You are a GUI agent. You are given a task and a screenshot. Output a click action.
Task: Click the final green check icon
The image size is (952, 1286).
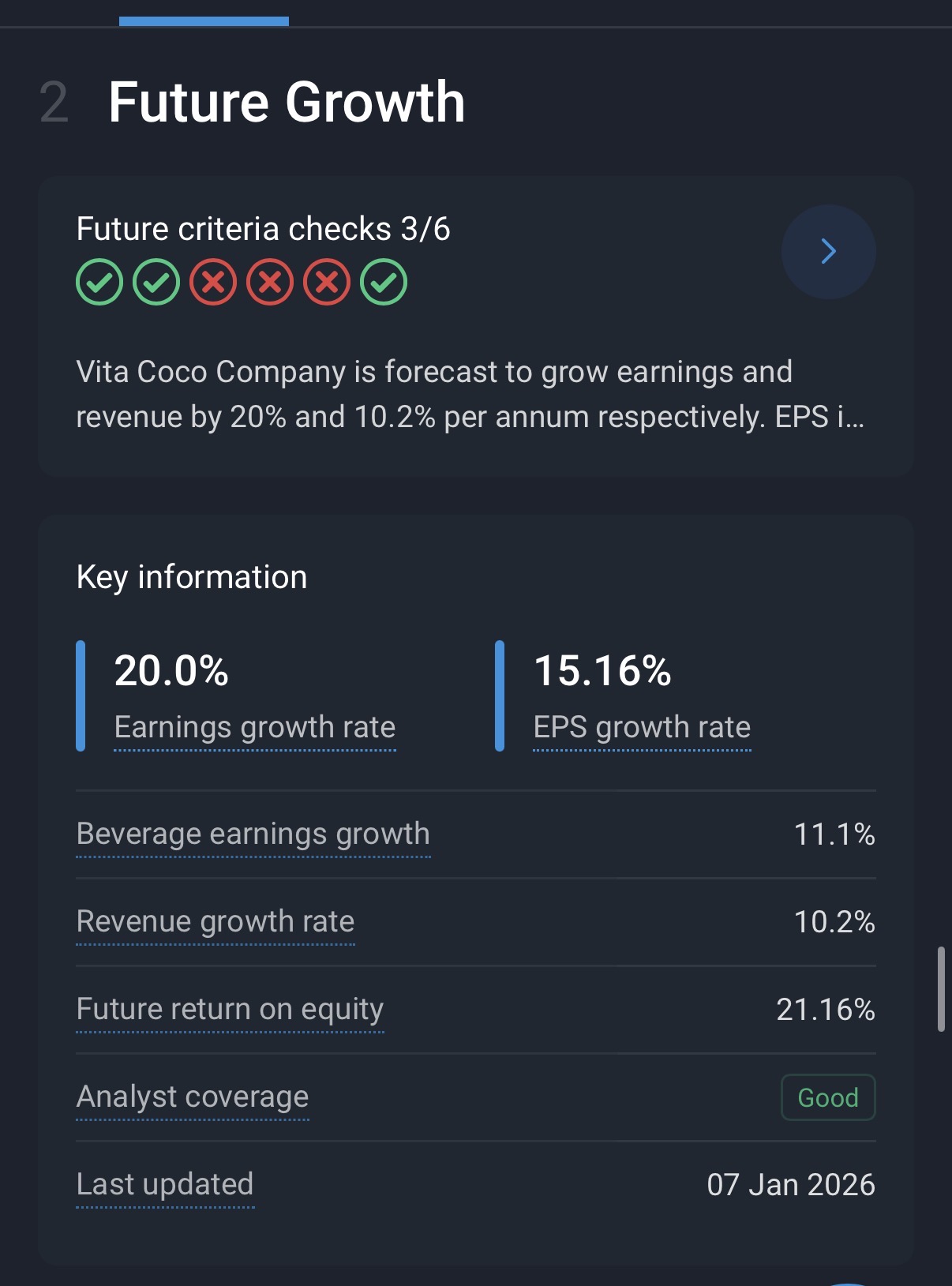tap(384, 282)
